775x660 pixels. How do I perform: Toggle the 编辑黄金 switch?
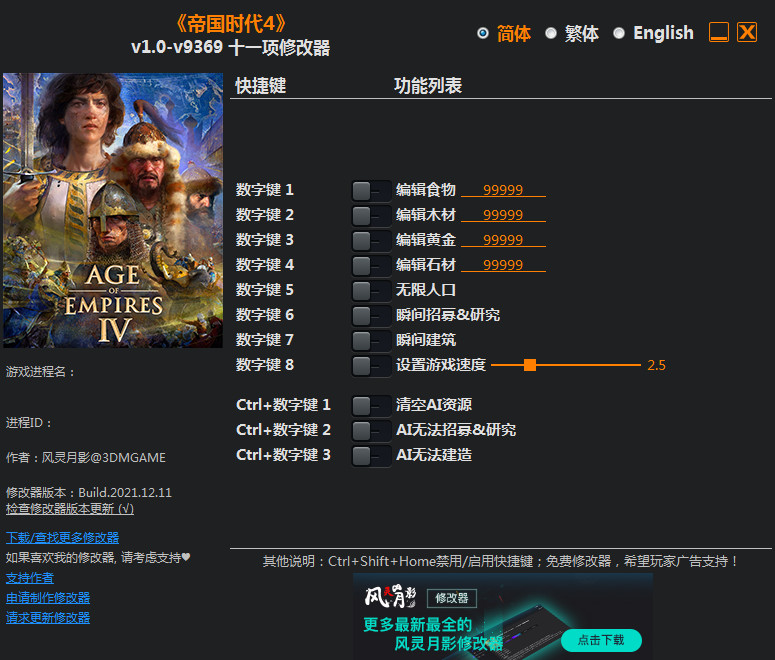click(x=371, y=241)
